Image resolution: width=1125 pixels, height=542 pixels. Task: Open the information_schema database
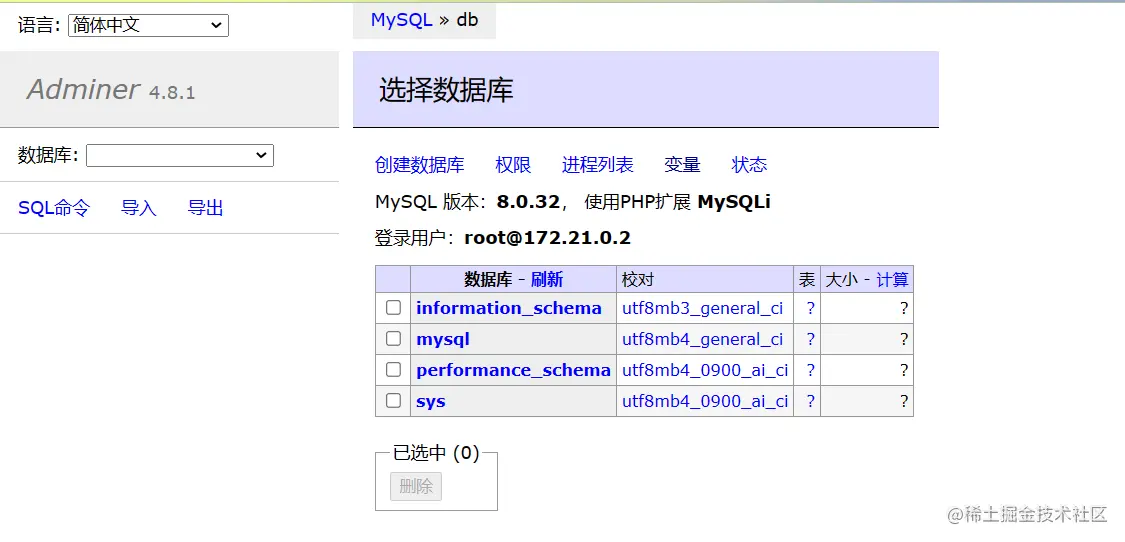pyautogui.click(x=509, y=308)
